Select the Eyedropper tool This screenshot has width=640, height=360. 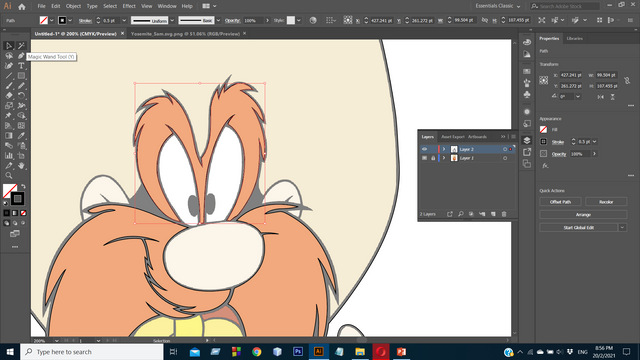point(21,136)
